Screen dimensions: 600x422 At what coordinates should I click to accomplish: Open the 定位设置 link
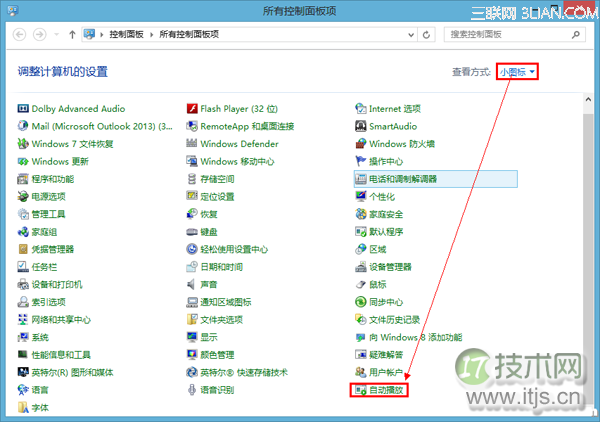[x=217, y=197]
